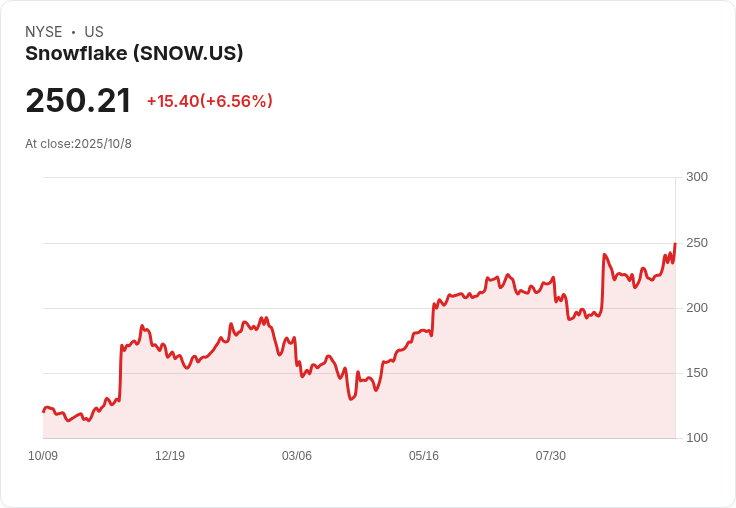Click the +15.40(+6.56%) price change
The height and width of the screenshot is (508, 736).
[209, 101]
